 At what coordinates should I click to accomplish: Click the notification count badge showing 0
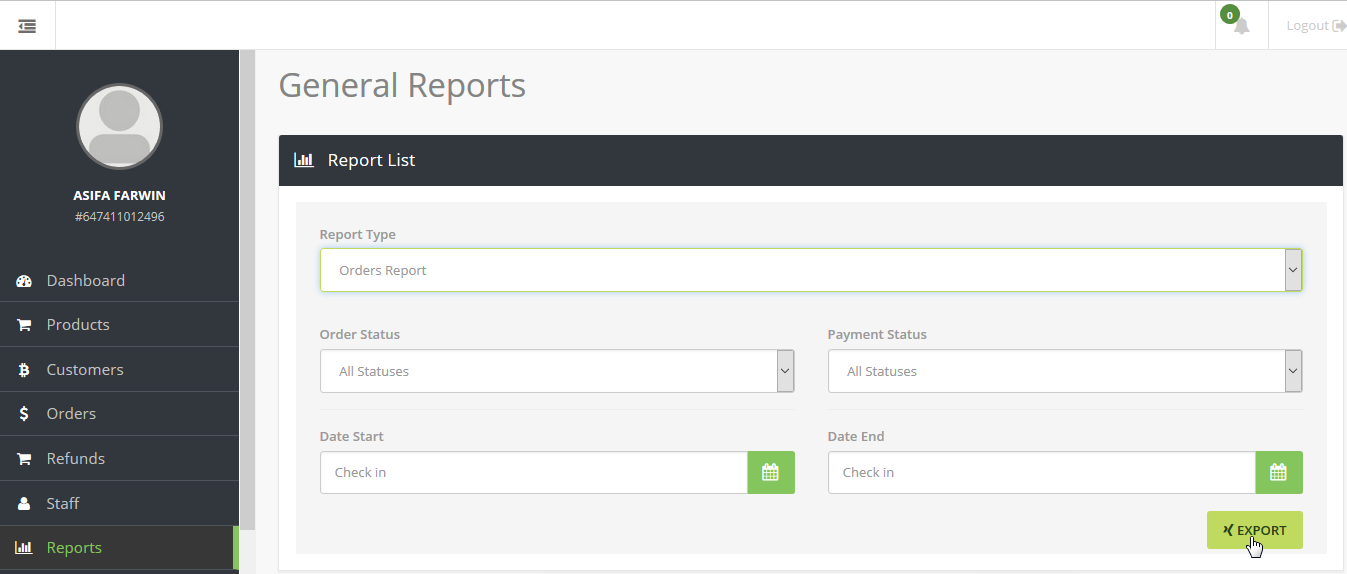point(1230,15)
